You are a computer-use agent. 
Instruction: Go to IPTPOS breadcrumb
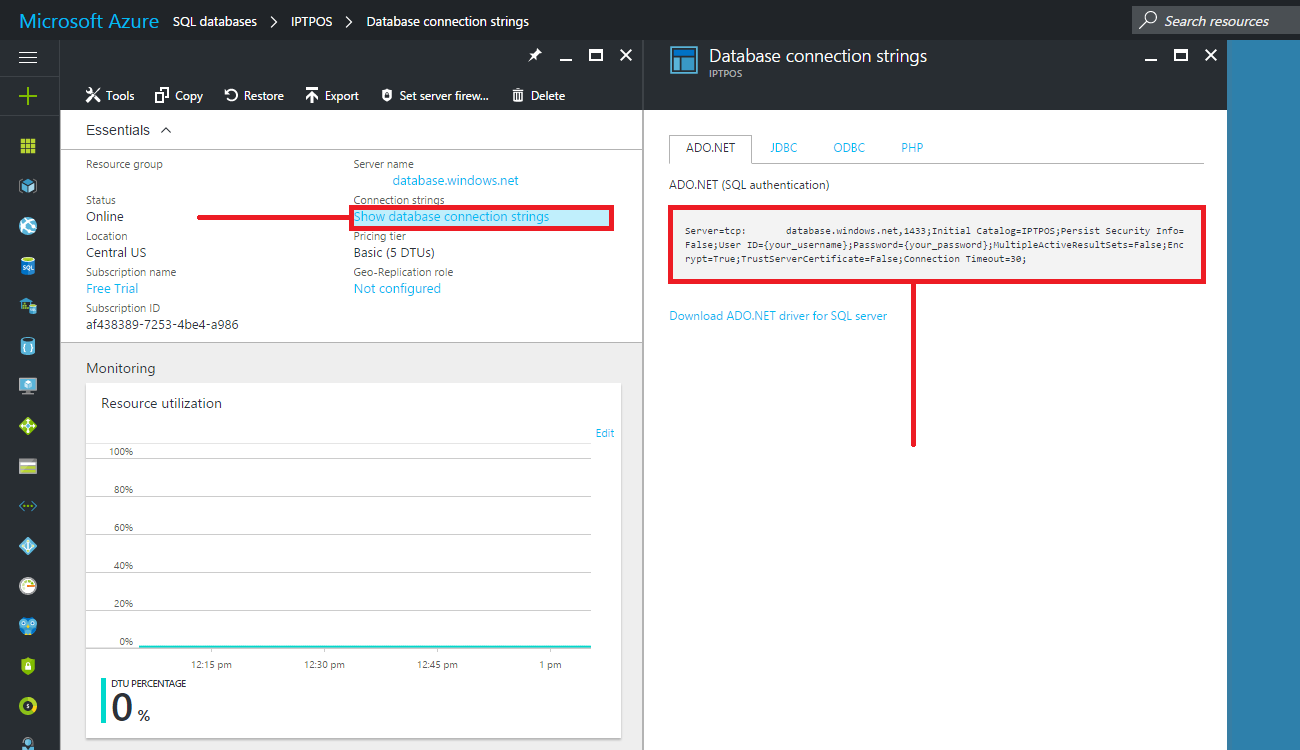(312, 21)
